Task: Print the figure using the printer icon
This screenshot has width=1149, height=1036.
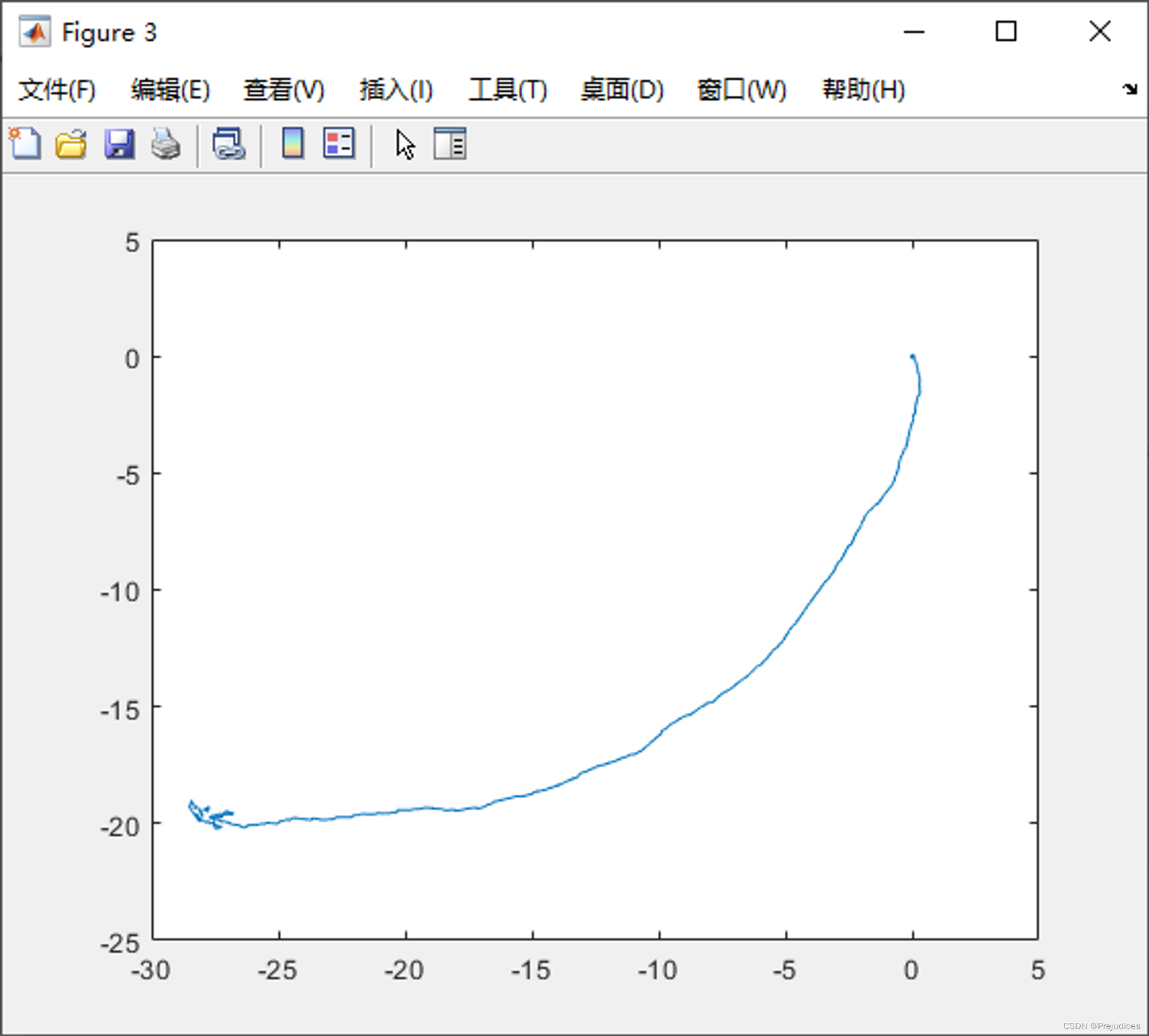Action: [166, 144]
